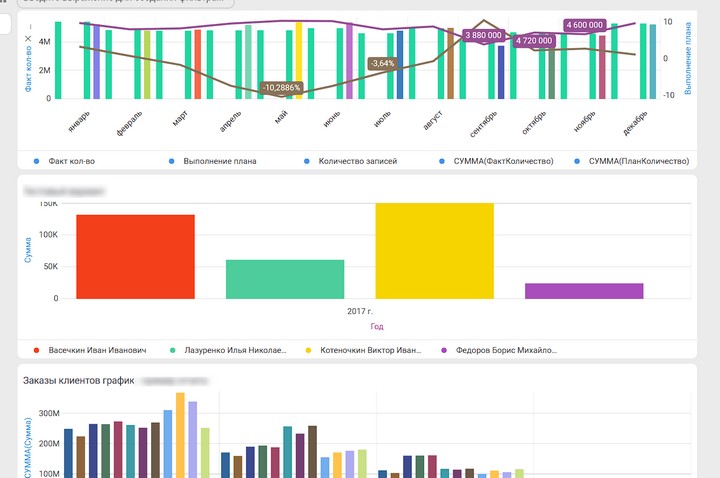This screenshot has height=478, width=720.
Task: Toggle the Лазуренко Илья legend entry
Action: 229,350
